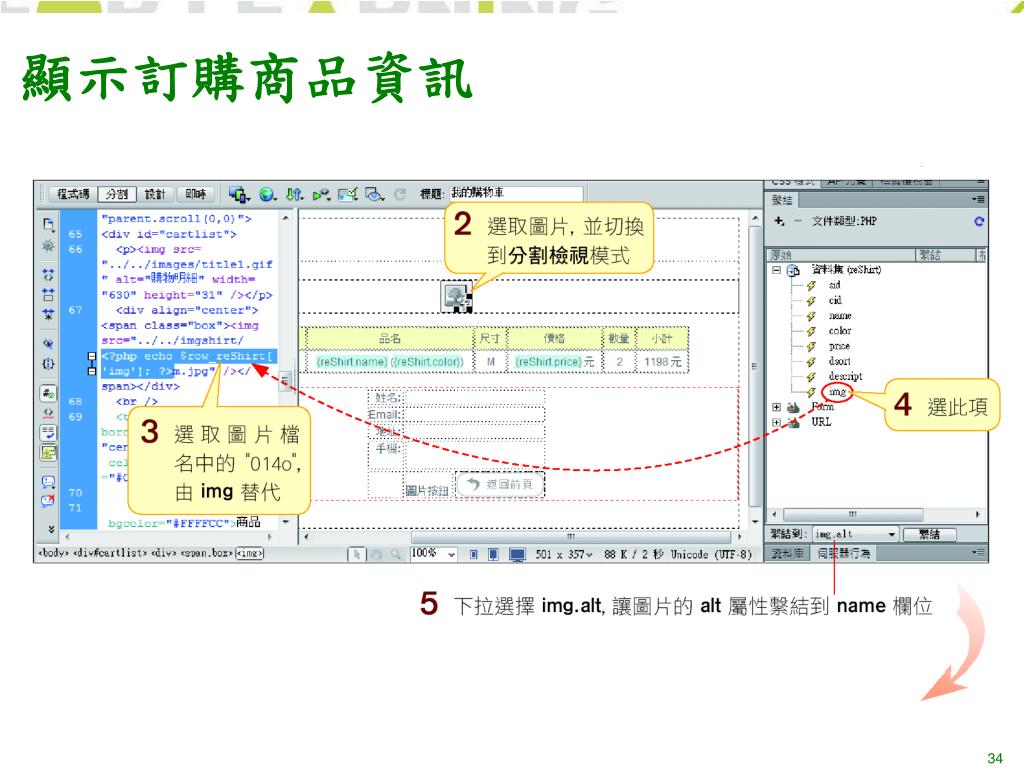This screenshot has height=768, width=1024.
Task: Click the remove comment icon
Action: tap(48, 501)
